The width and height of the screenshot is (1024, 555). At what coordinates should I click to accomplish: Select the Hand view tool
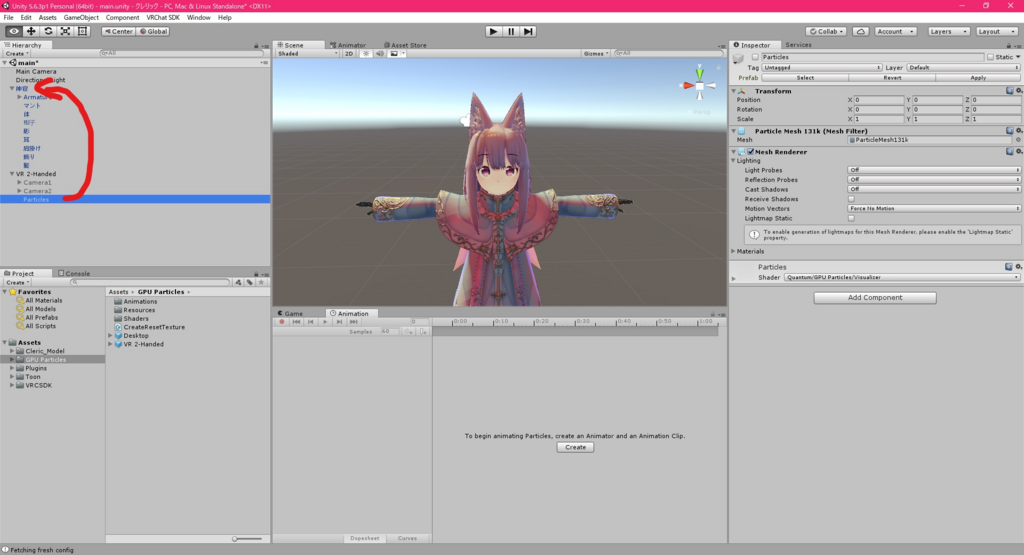[x=14, y=31]
